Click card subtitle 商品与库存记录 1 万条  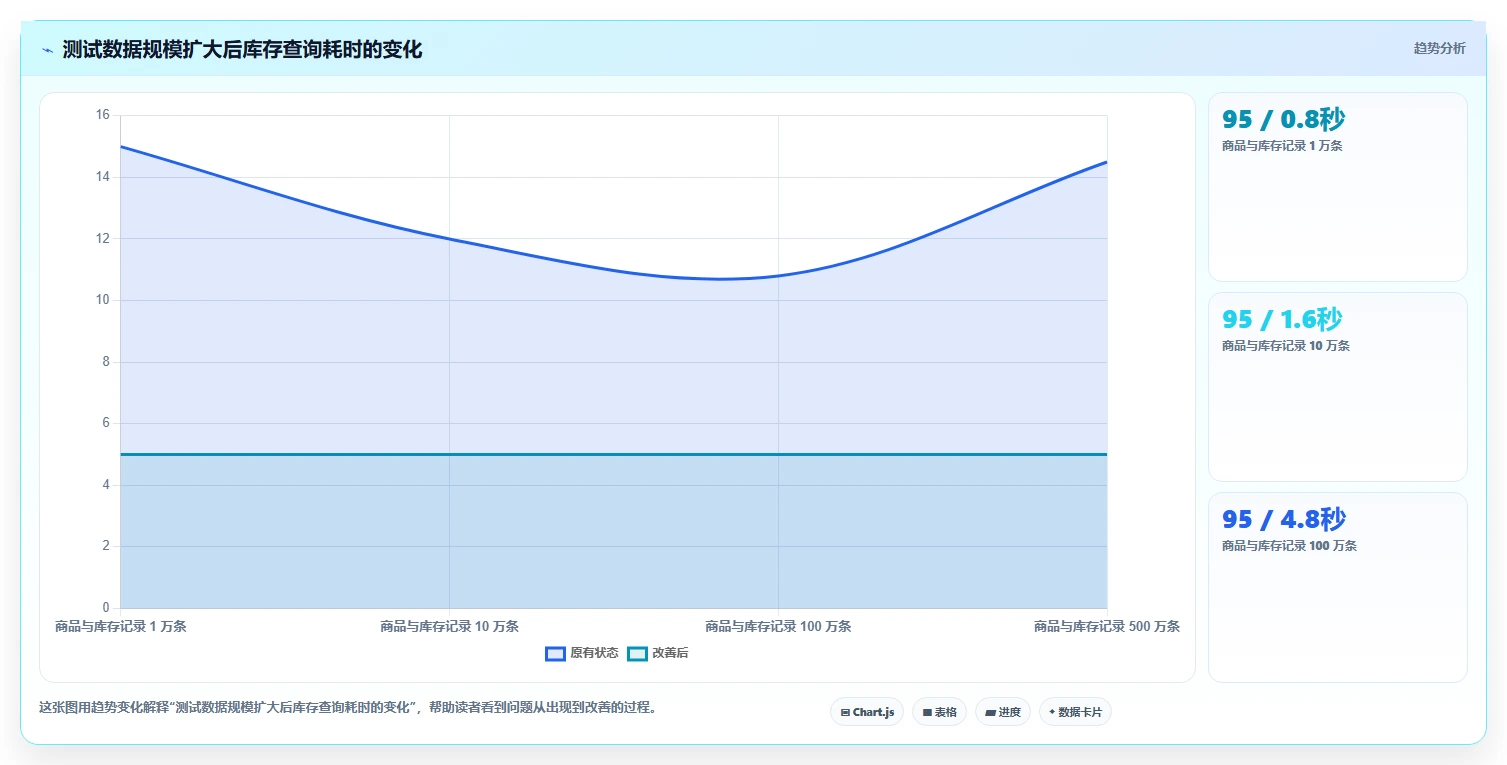pos(1282,146)
